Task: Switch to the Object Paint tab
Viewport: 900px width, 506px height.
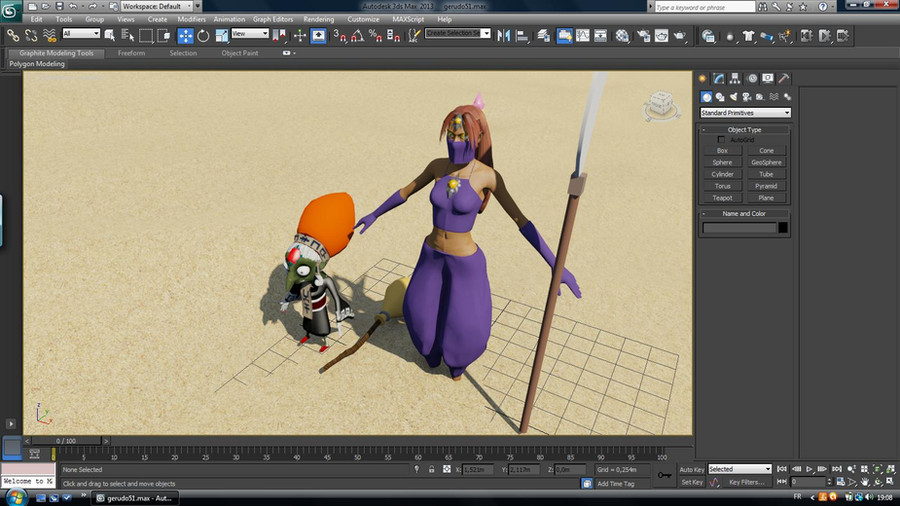Action: pos(240,53)
